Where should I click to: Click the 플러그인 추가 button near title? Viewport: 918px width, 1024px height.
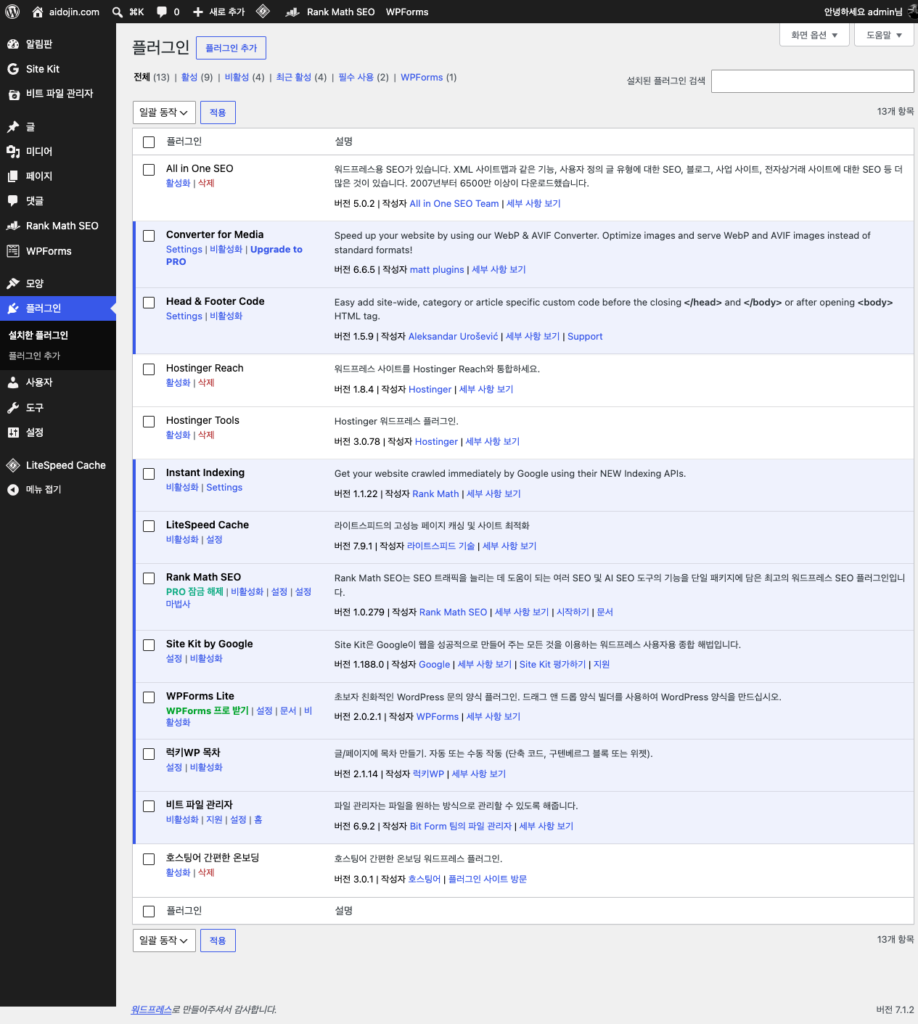click(x=231, y=48)
